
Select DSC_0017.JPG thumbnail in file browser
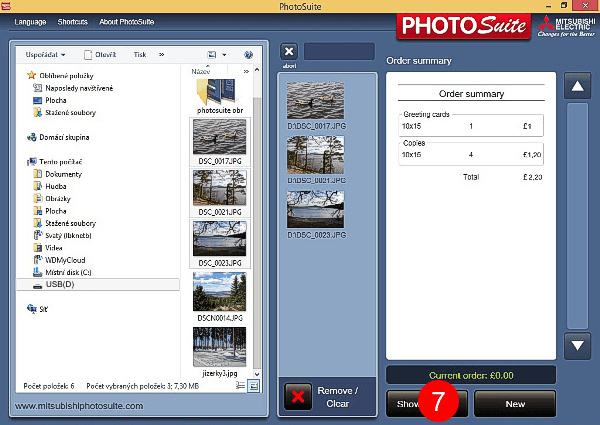coord(220,142)
